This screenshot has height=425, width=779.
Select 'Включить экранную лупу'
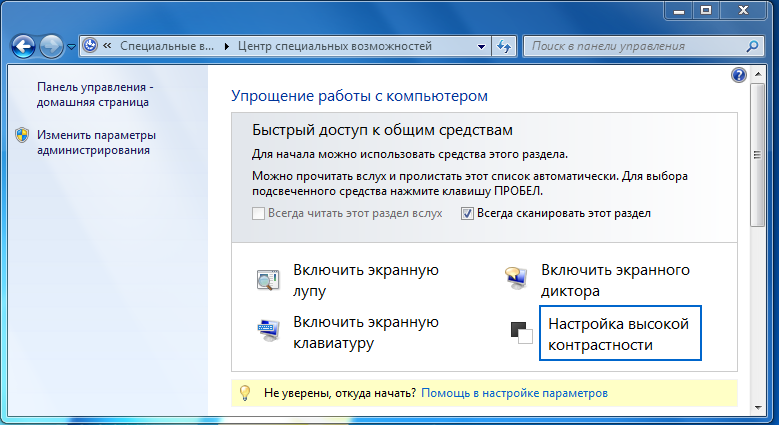click(x=366, y=280)
